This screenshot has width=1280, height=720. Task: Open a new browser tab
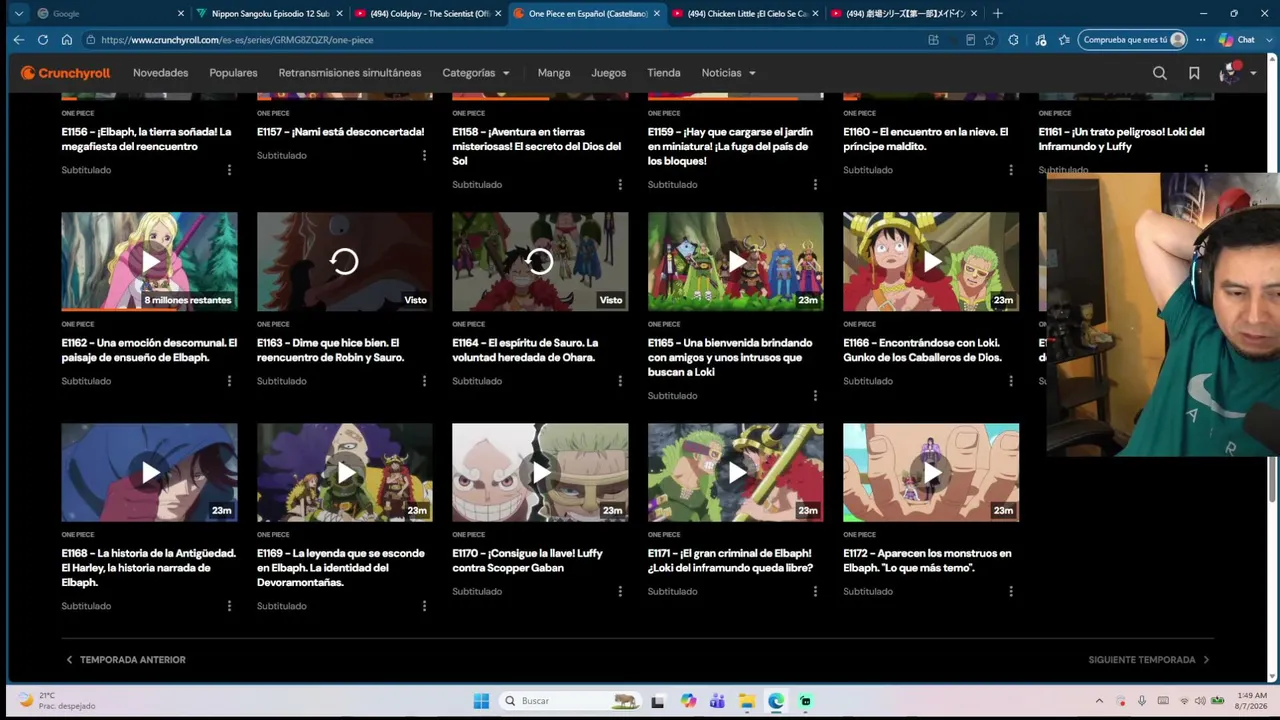tap(997, 13)
